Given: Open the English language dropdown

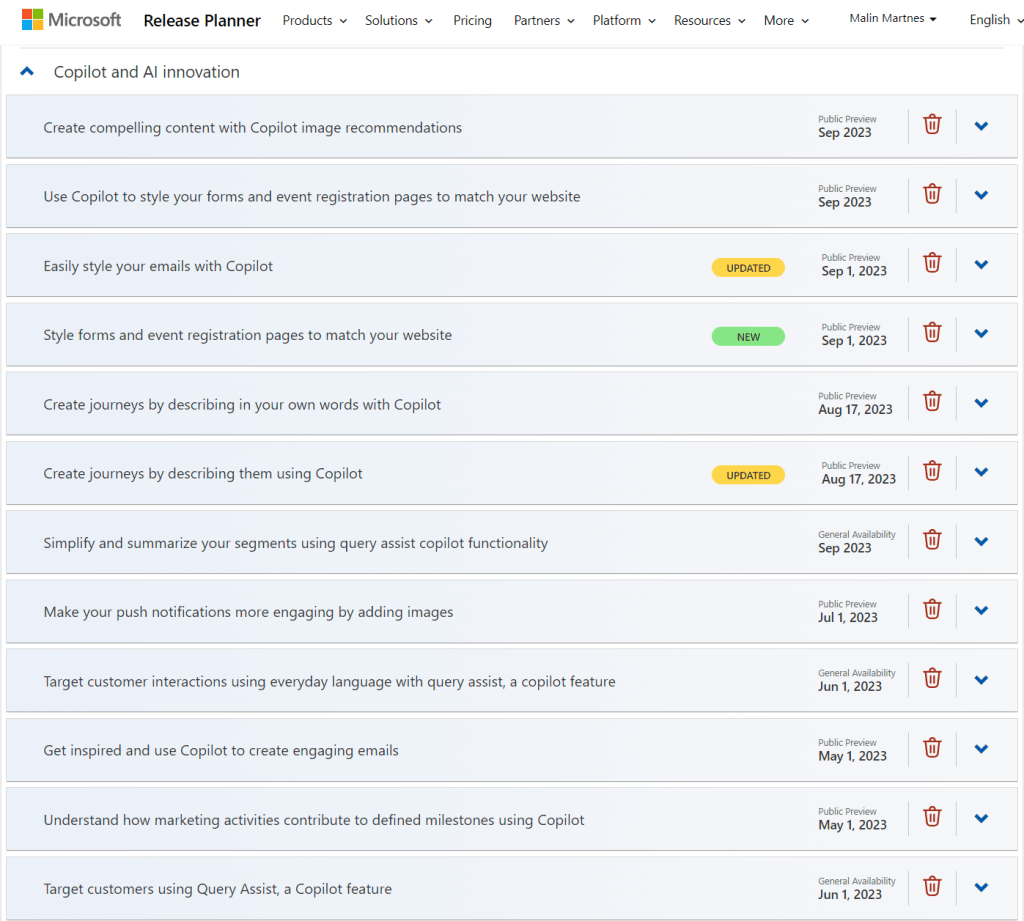Looking at the screenshot, I should [993, 19].
